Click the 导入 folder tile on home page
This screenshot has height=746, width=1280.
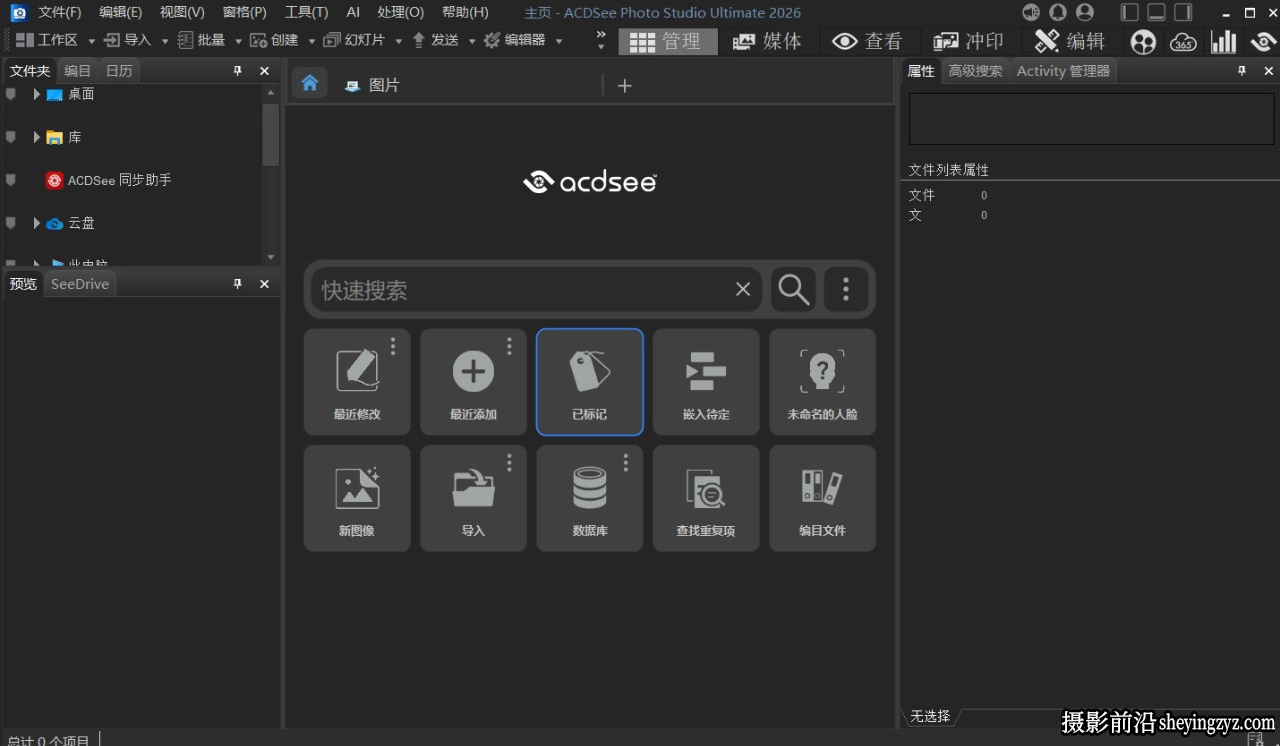pyautogui.click(x=473, y=498)
